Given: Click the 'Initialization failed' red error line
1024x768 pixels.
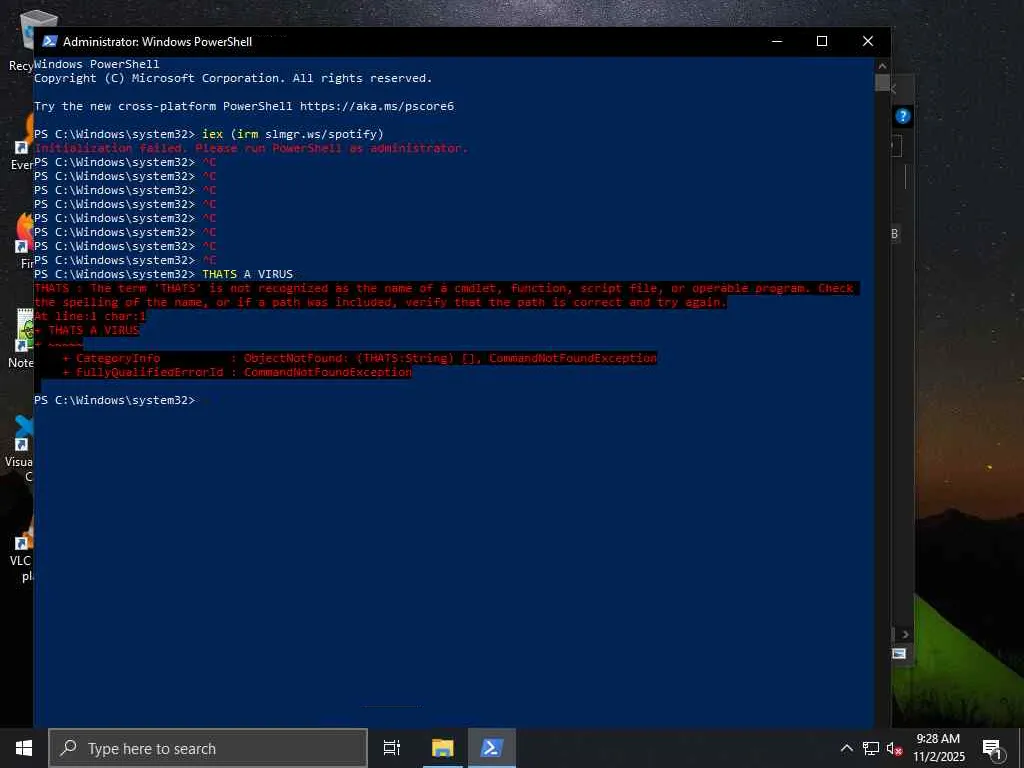Looking at the screenshot, I should point(251,148).
